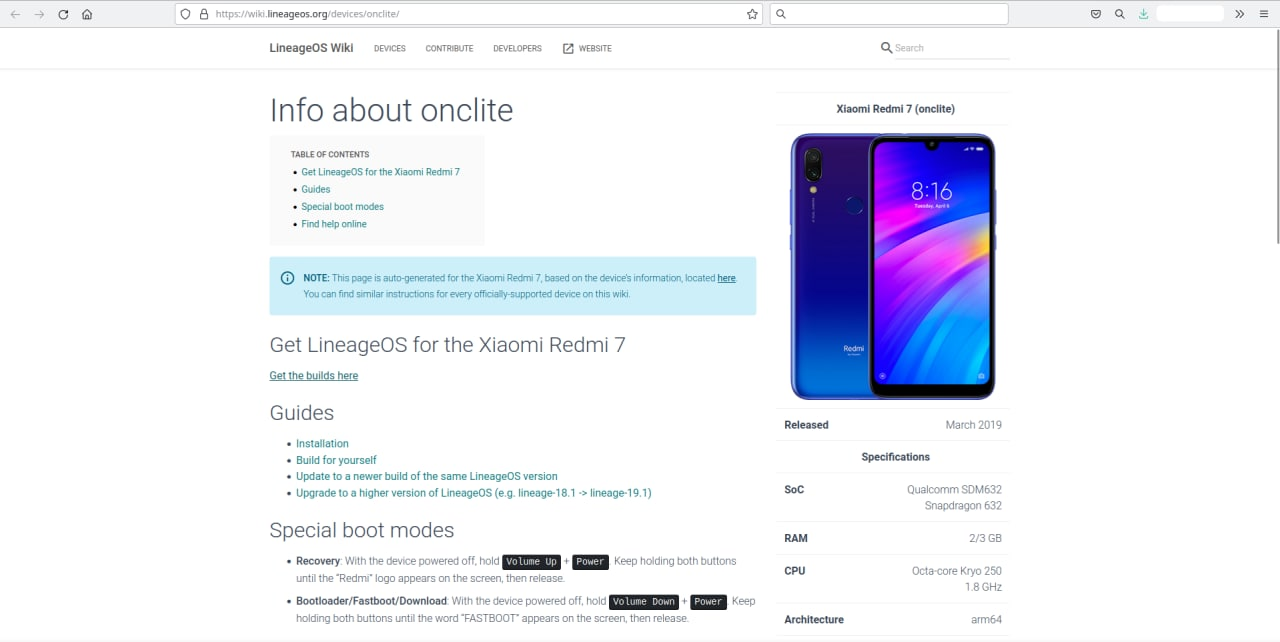
Task: Open the CONTRIBUTE menu
Action: (449, 48)
